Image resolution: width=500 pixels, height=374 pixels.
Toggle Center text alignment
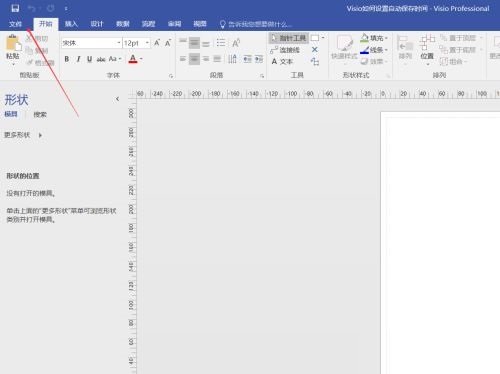[x=194, y=59]
